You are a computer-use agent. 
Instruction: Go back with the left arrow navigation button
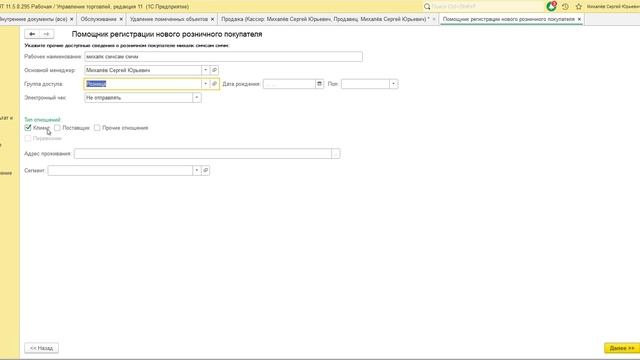[x=32, y=34]
